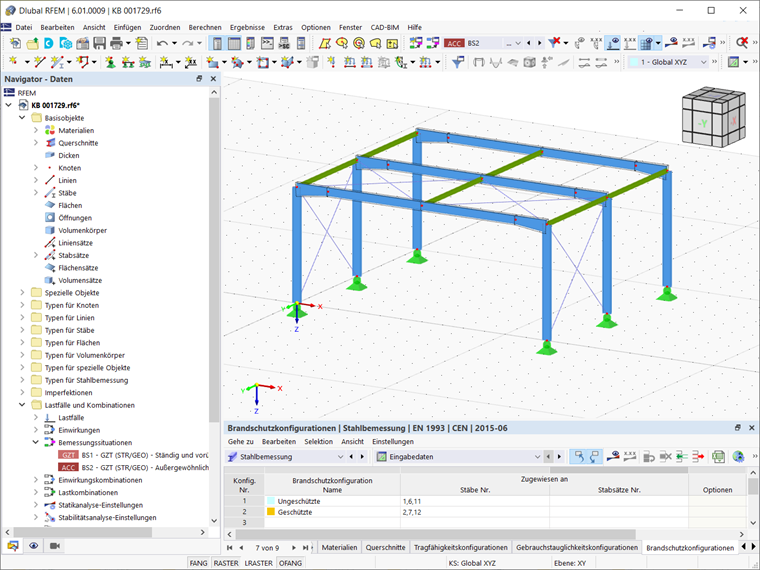Open the BS2 design situation dropdown
This screenshot has width=760, height=570.
pos(518,43)
